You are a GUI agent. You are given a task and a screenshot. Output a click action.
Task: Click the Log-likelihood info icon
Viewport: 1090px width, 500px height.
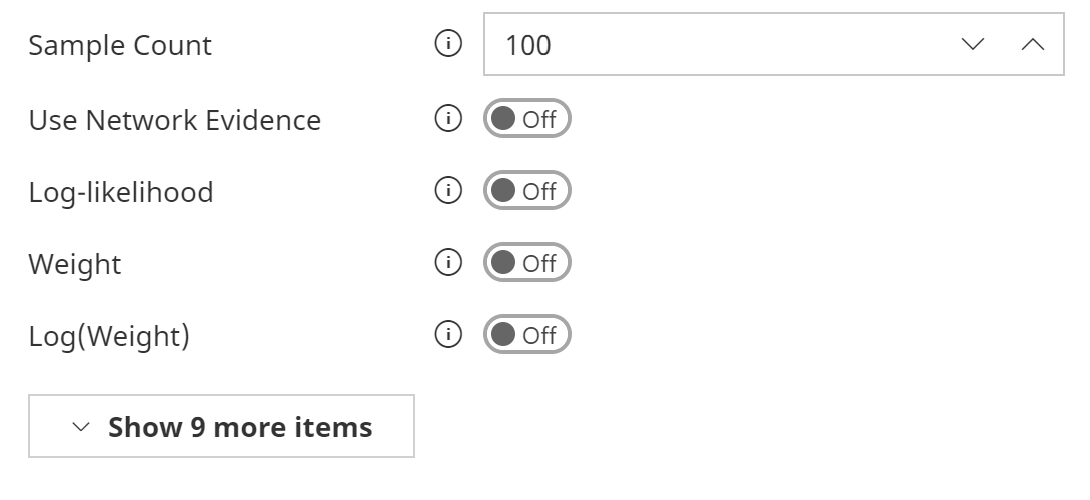click(448, 191)
